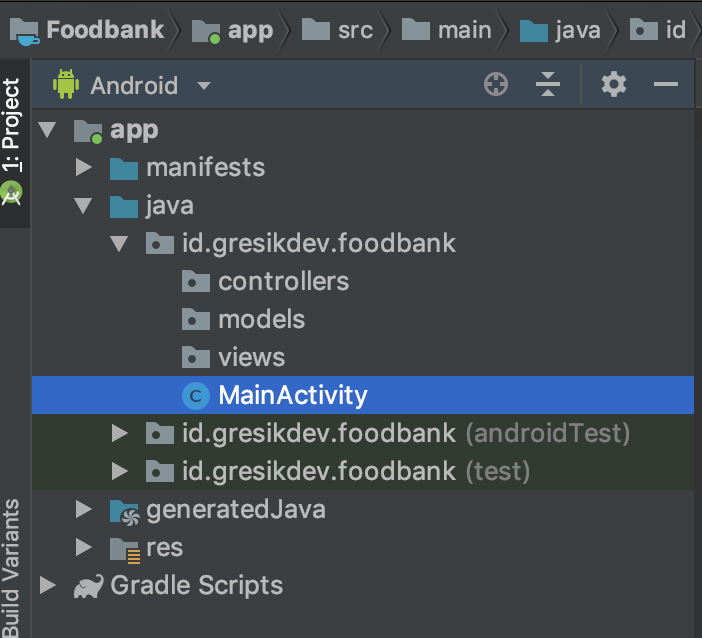This screenshot has height=638, width=702.
Task: Click src in the breadcrumb path
Action: click(x=354, y=30)
